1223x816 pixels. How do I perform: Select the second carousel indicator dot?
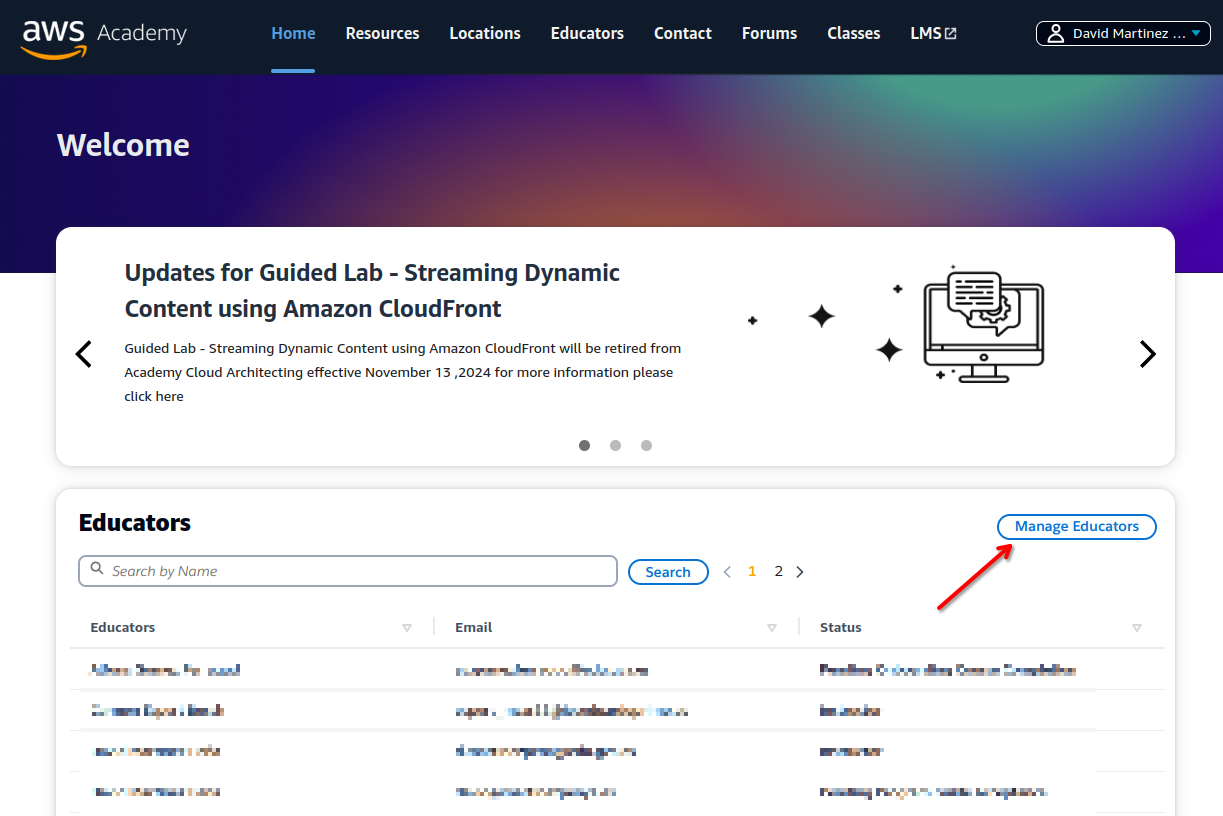pos(616,446)
